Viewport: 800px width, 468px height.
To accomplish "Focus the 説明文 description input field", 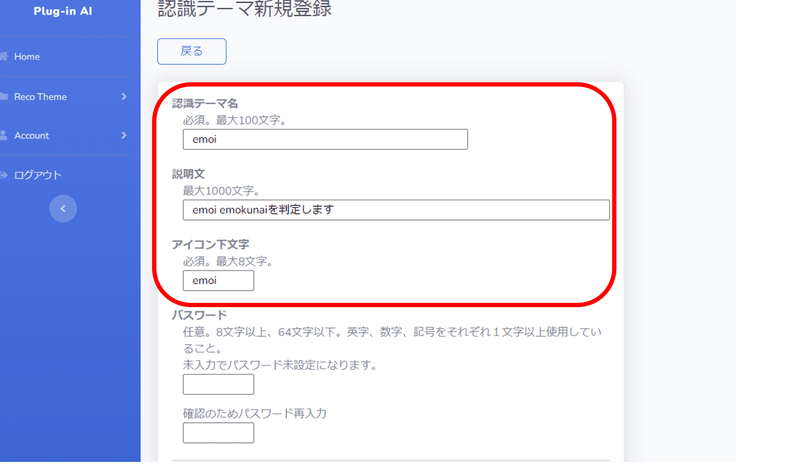I will (x=396, y=210).
